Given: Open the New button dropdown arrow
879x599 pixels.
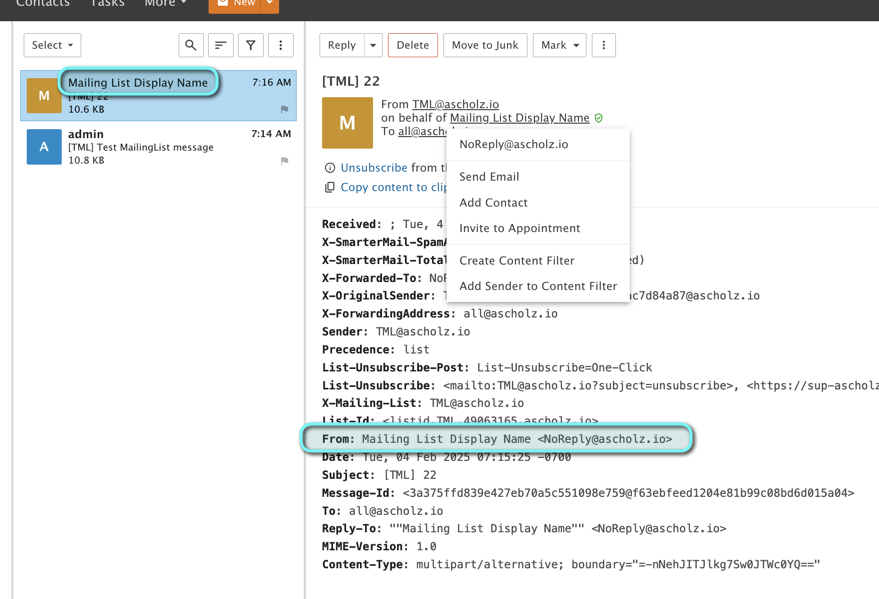Looking at the screenshot, I should click(269, 4).
